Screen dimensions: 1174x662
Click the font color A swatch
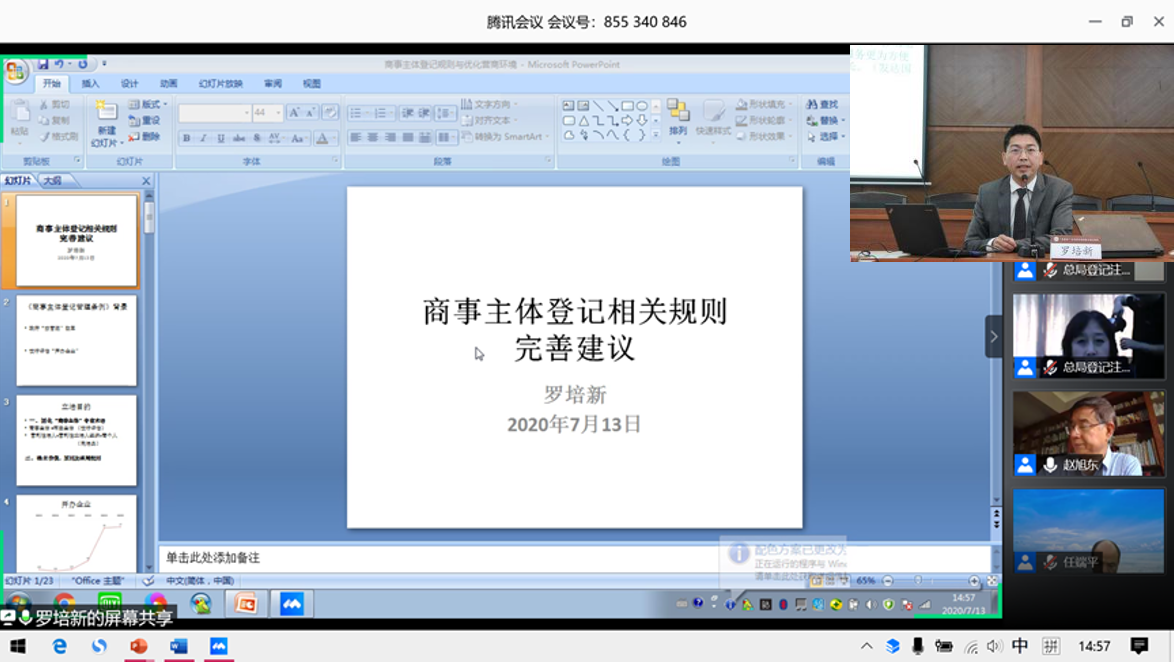point(322,138)
